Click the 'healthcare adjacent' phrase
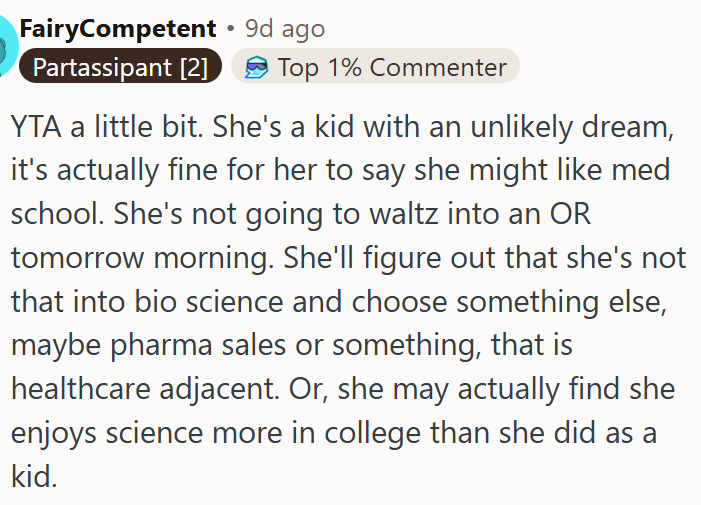The width and height of the screenshot is (701, 505). [145, 389]
